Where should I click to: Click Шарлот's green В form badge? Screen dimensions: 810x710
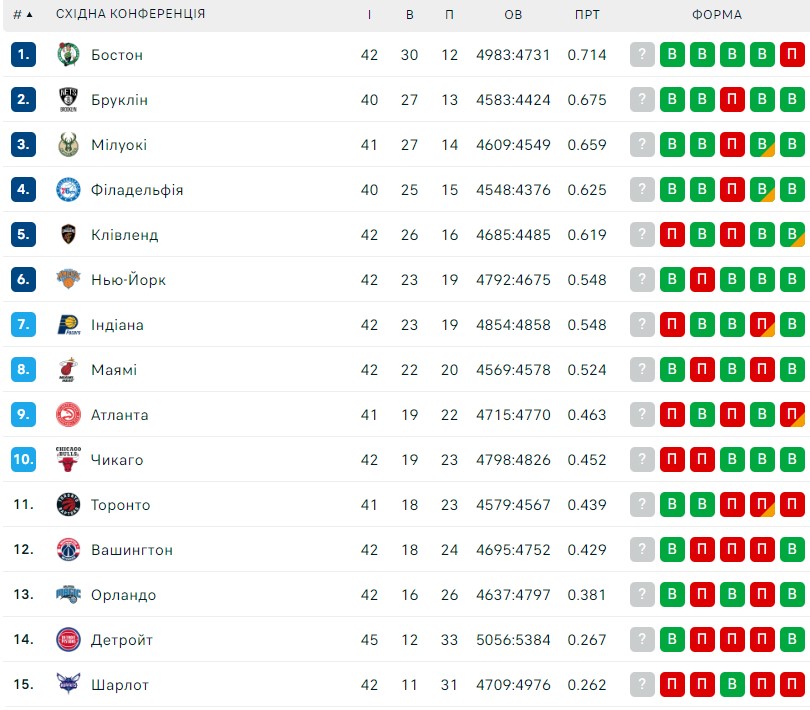732,684
